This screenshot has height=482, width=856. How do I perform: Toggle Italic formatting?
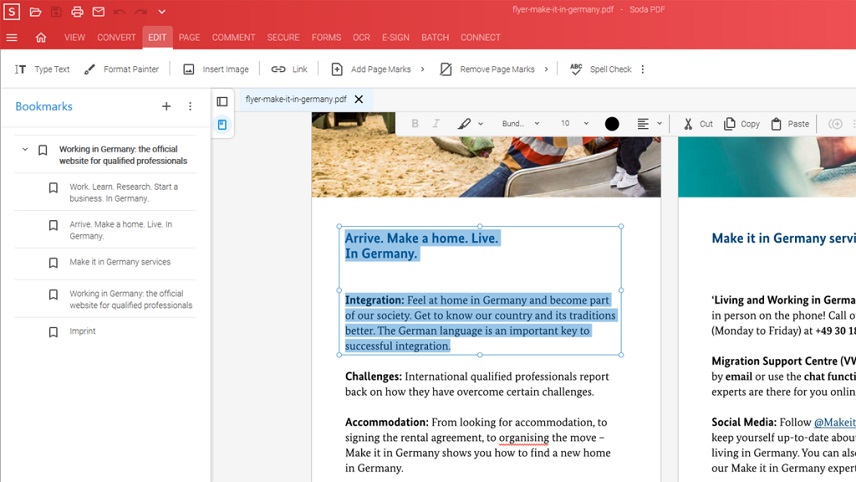(x=436, y=124)
